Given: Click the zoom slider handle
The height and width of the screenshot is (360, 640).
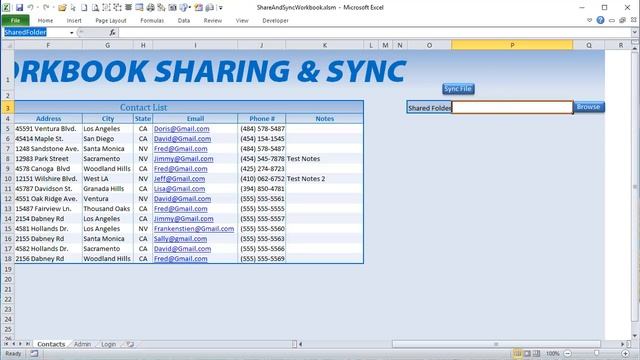Looking at the screenshot, I should click(x=596, y=353).
